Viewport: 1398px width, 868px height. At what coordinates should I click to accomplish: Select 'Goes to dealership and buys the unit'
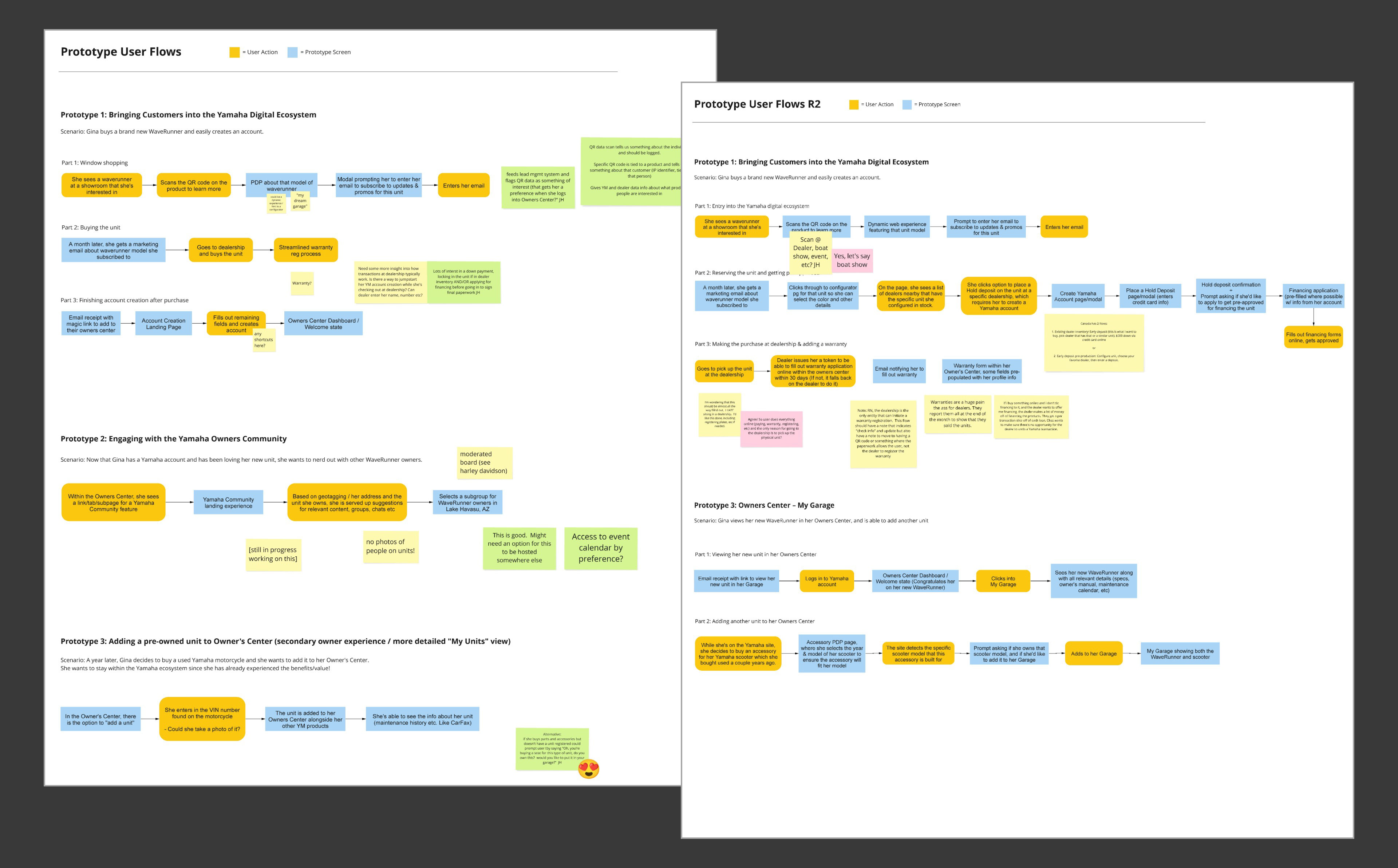(x=220, y=250)
